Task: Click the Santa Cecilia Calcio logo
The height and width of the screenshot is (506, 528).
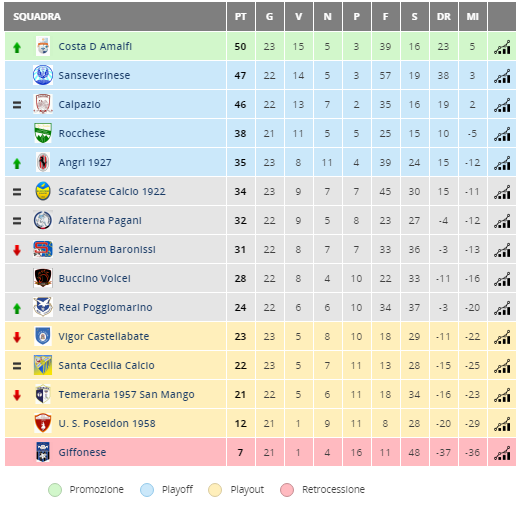Action: (x=43, y=365)
